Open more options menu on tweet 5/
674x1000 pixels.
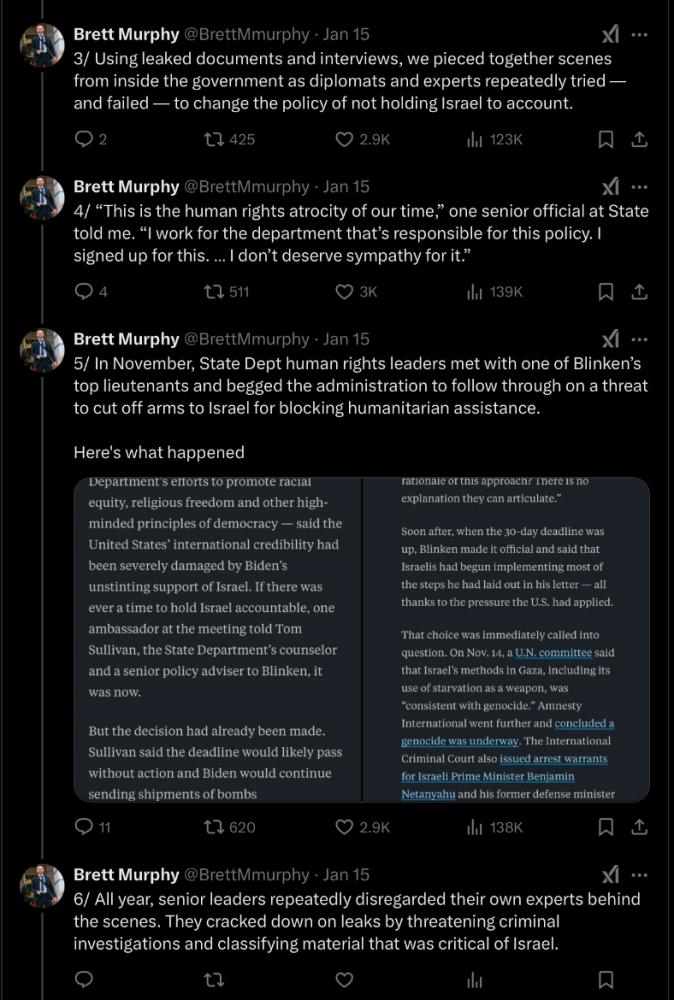(640, 339)
